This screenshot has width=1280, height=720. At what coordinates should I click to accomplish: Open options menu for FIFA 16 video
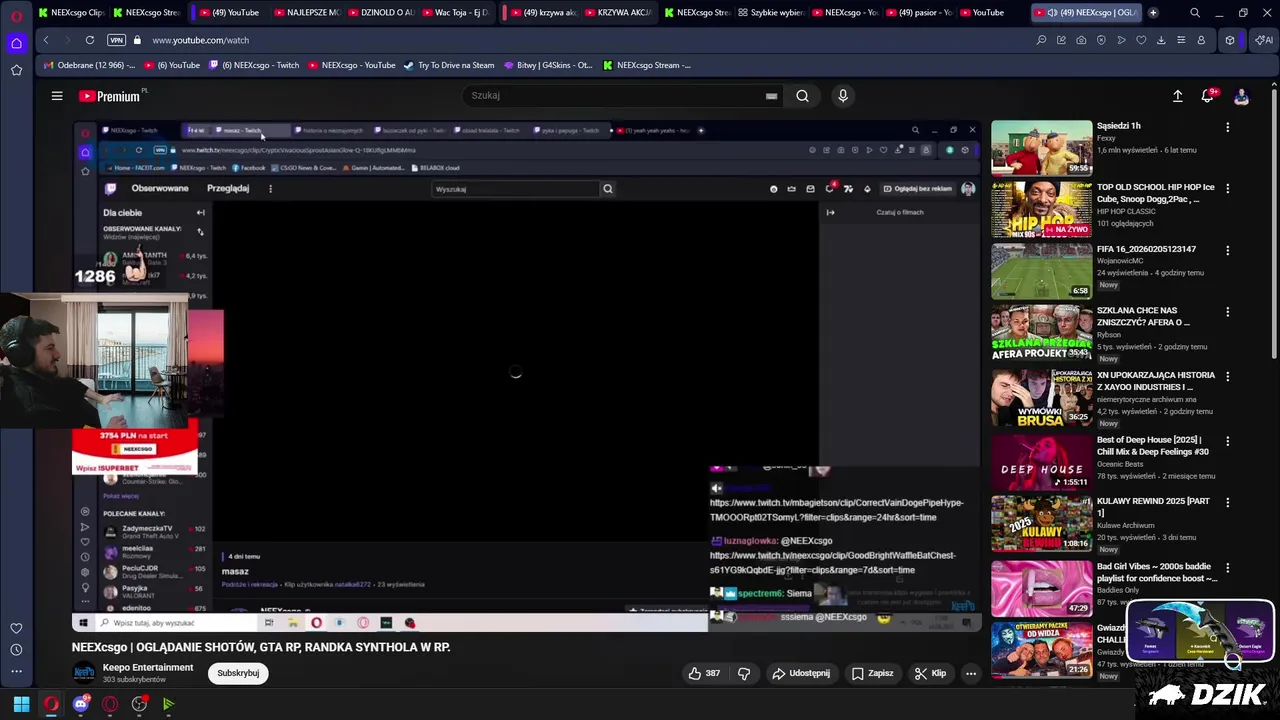point(1227,250)
